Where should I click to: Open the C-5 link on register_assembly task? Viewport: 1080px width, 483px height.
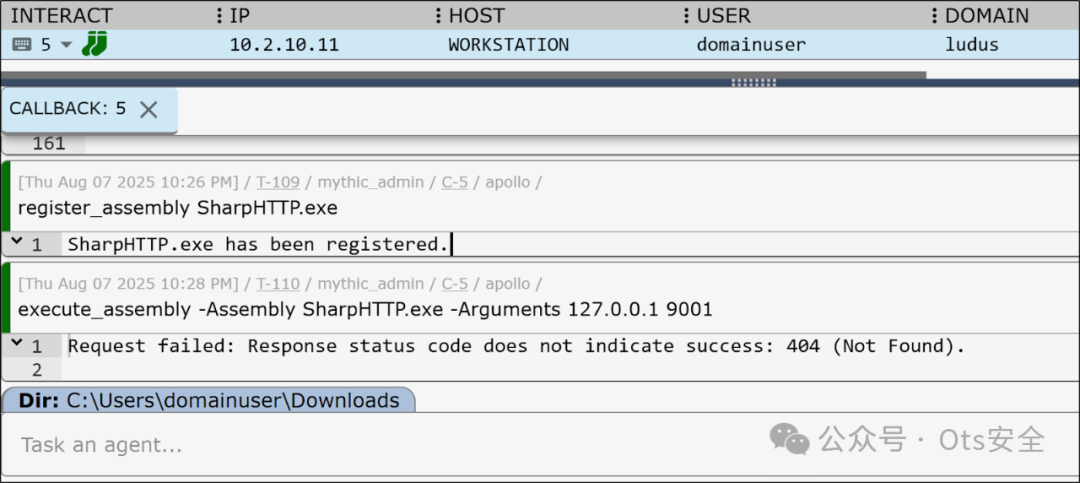pyautogui.click(x=455, y=183)
